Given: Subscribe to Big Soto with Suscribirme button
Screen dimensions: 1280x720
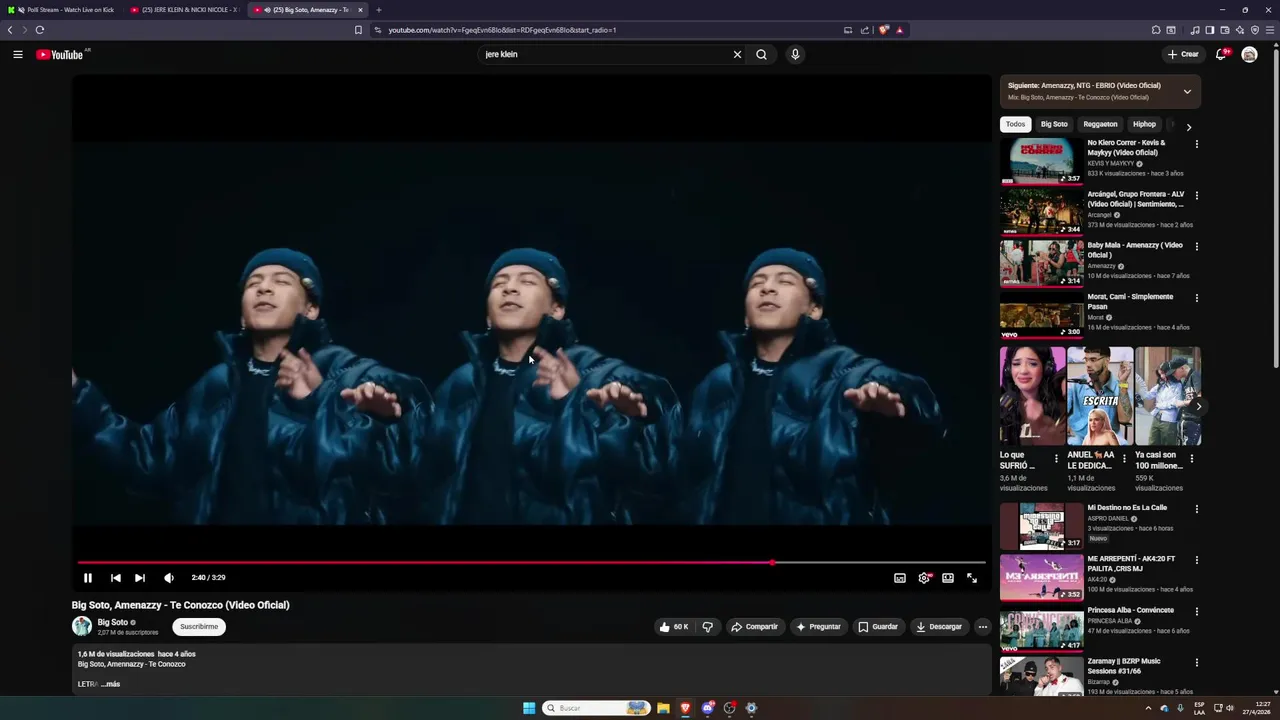Looking at the screenshot, I should point(199,627).
